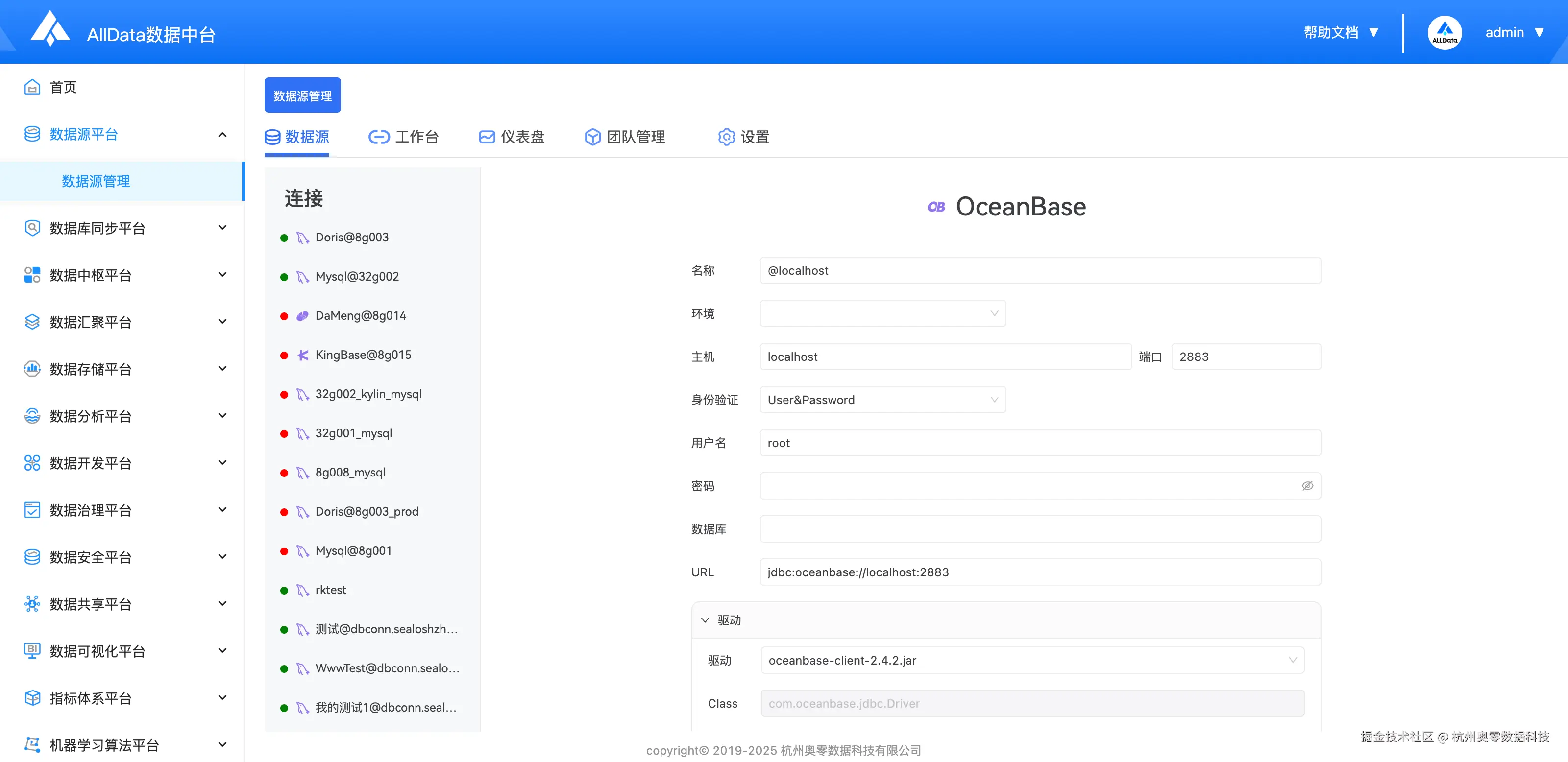Image resolution: width=1568 pixels, height=762 pixels.
Task: Click the 用户名 root input field
Action: 1040,443
